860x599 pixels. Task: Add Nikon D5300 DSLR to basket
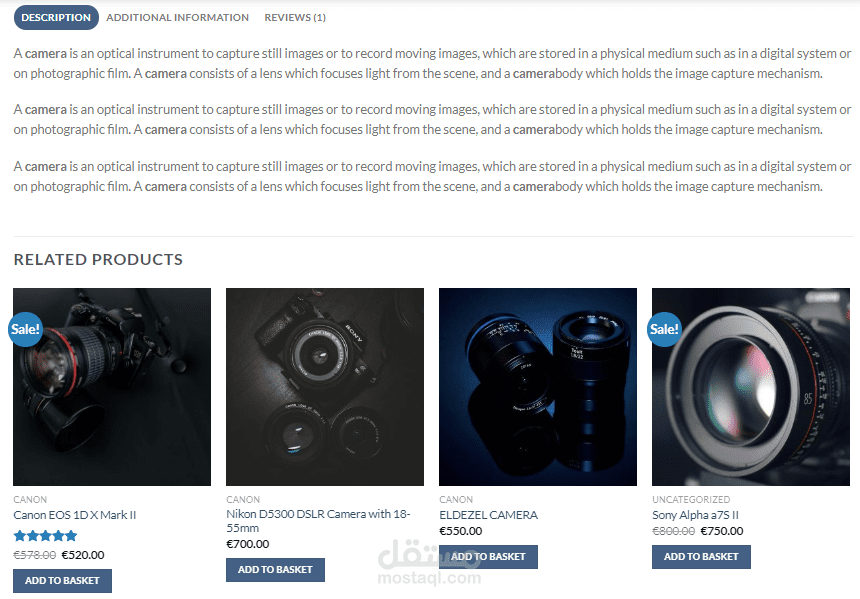(x=275, y=570)
